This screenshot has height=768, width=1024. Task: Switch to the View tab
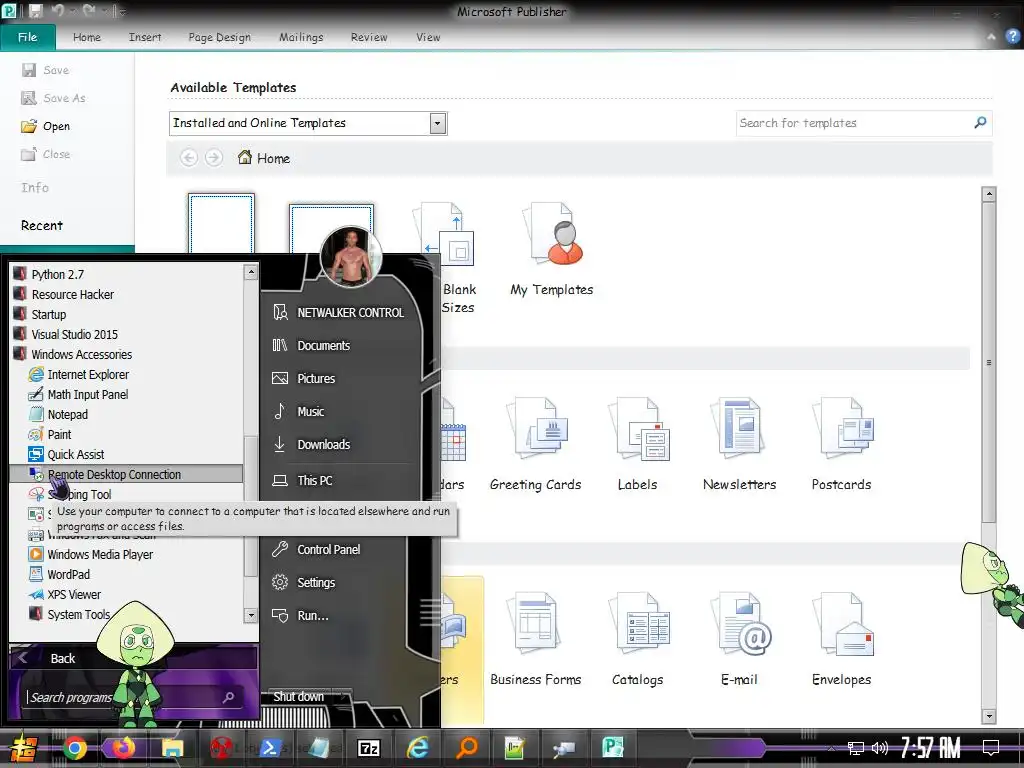[x=428, y=37]
